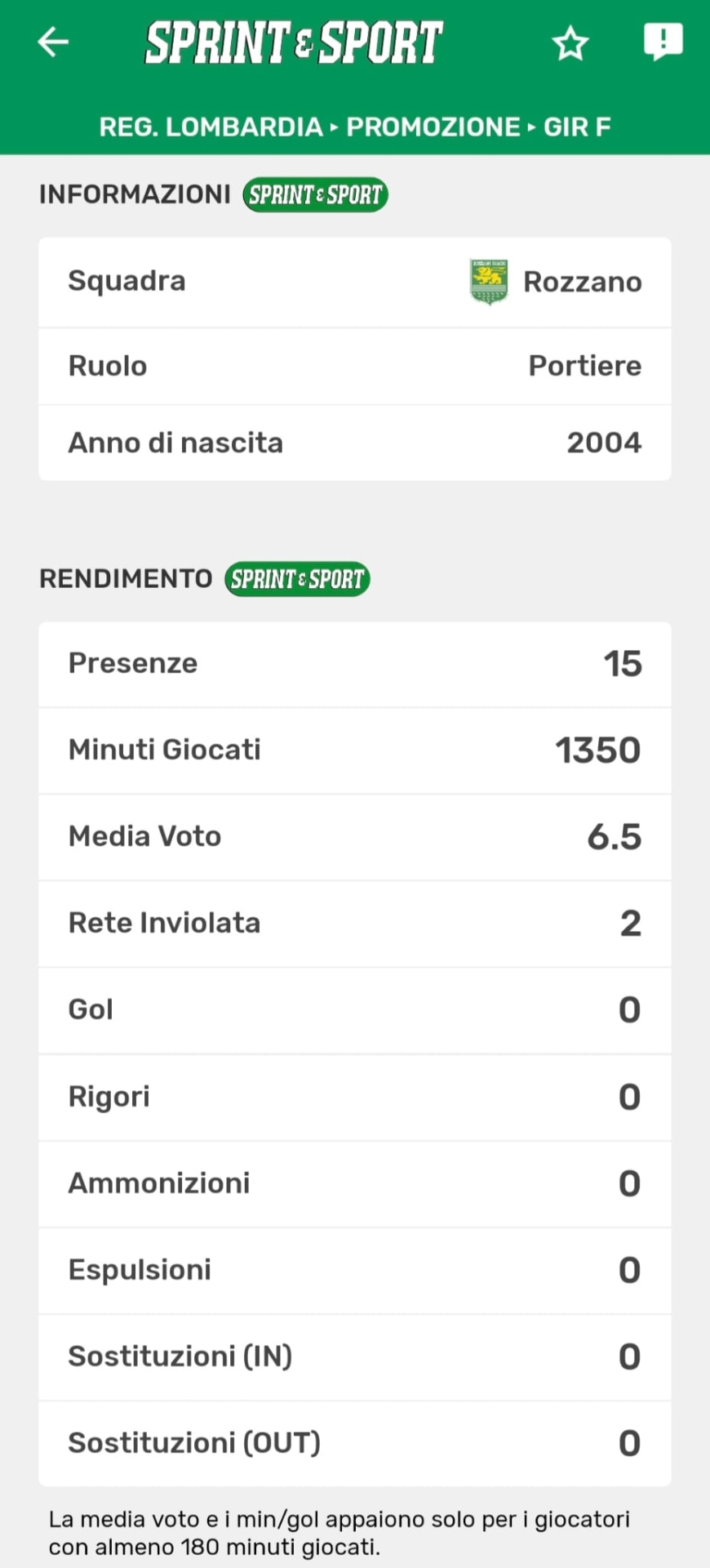The height and width of the screenshot is (1568, 710).
Task: Select the Rete Inviolata row
Action: click(x=354, y=923)
